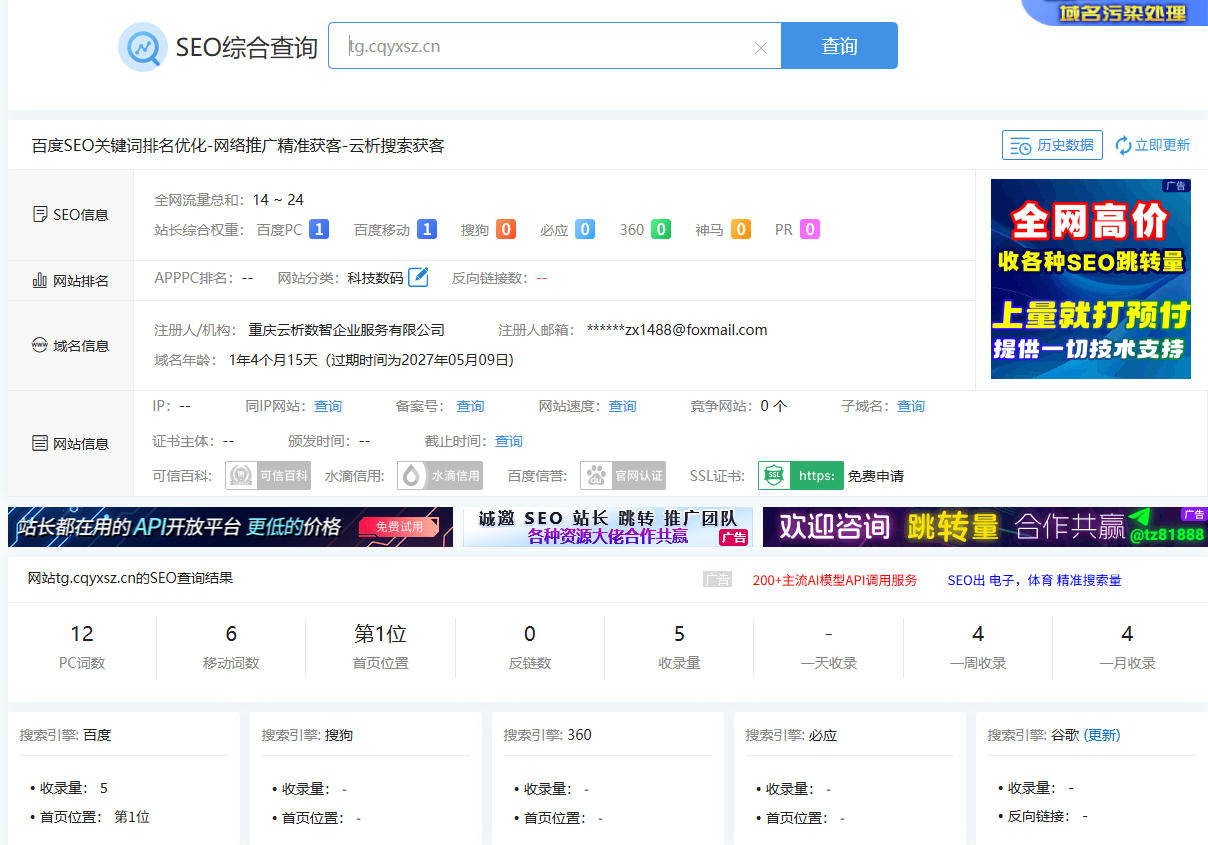This screenshot has width=1208, height=845.
Task: Click the 水滴信用 badge icon
Action: click(x=440, y=475)
